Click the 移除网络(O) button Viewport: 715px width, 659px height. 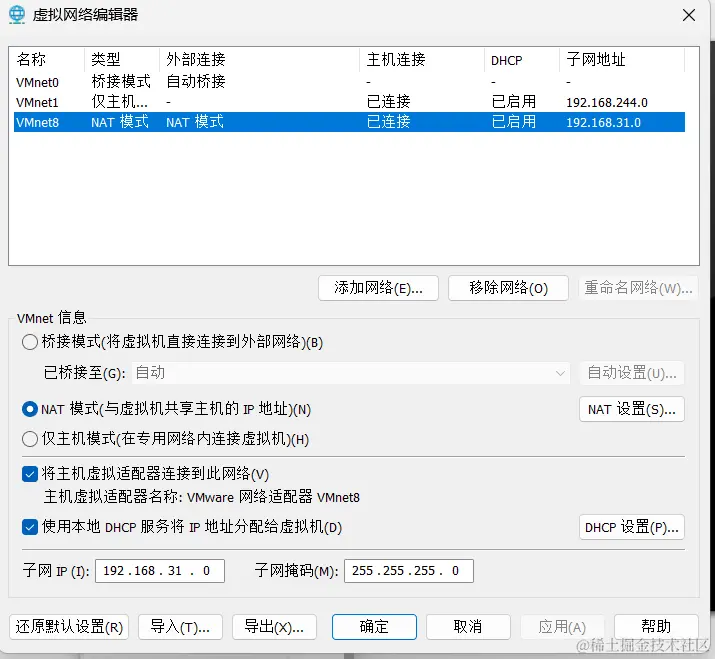508,288
